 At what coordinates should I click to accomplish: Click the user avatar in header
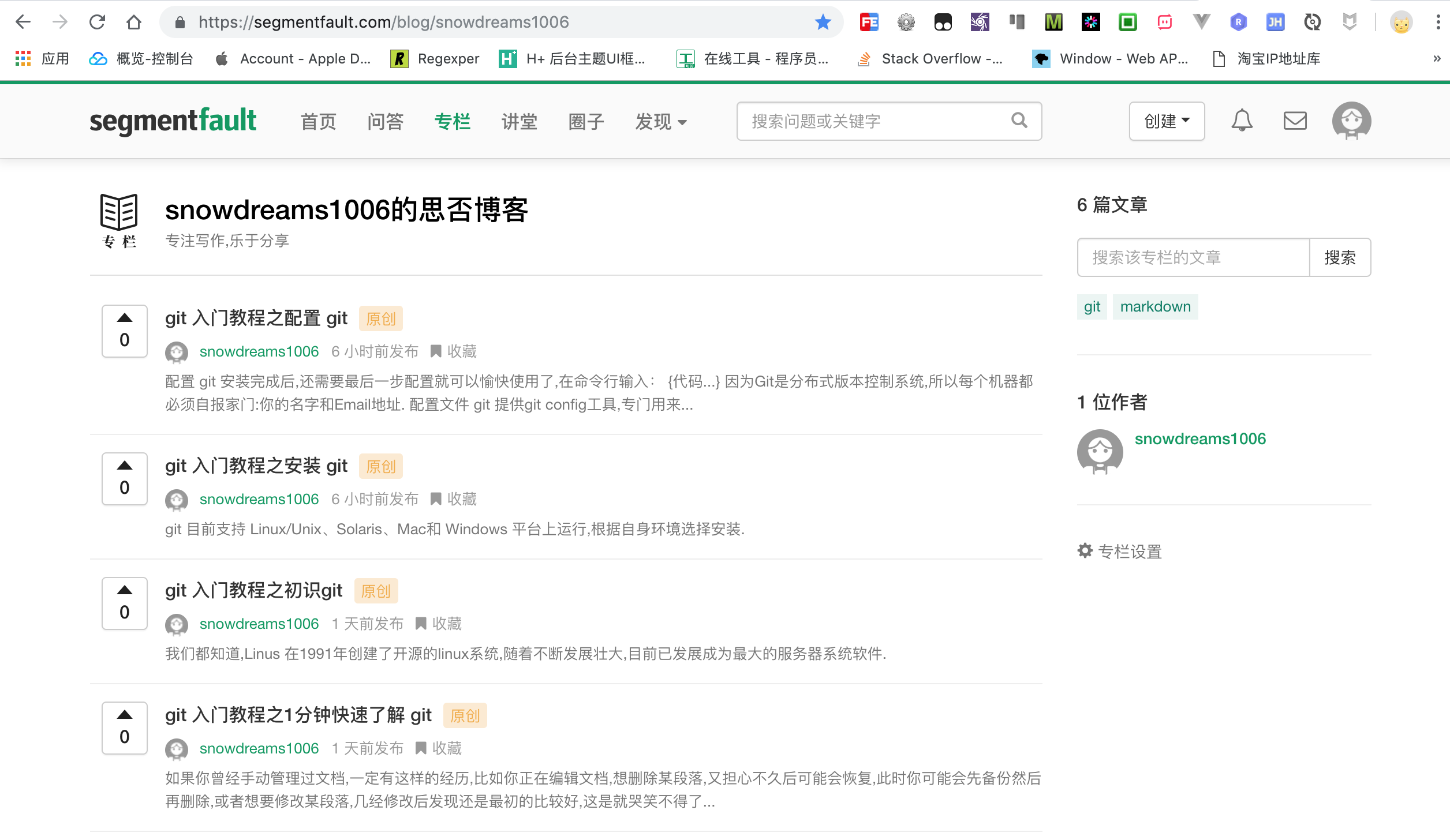(1351, 121)
